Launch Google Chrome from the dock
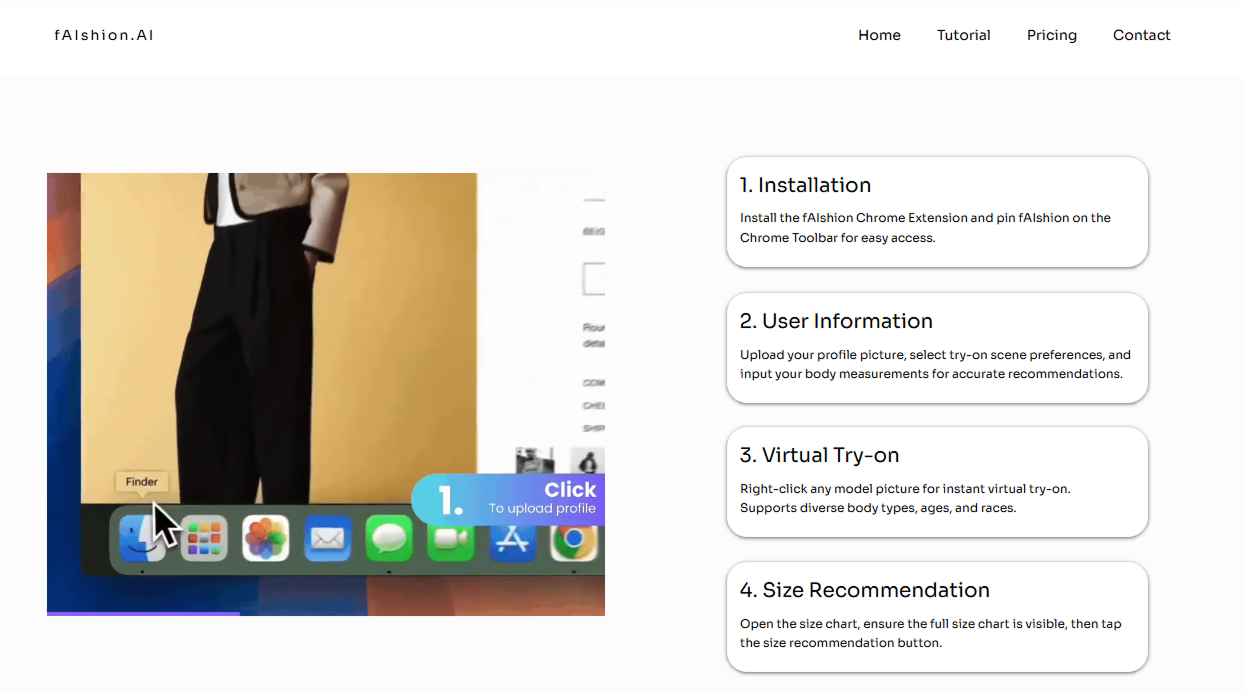 pos(573,537)
